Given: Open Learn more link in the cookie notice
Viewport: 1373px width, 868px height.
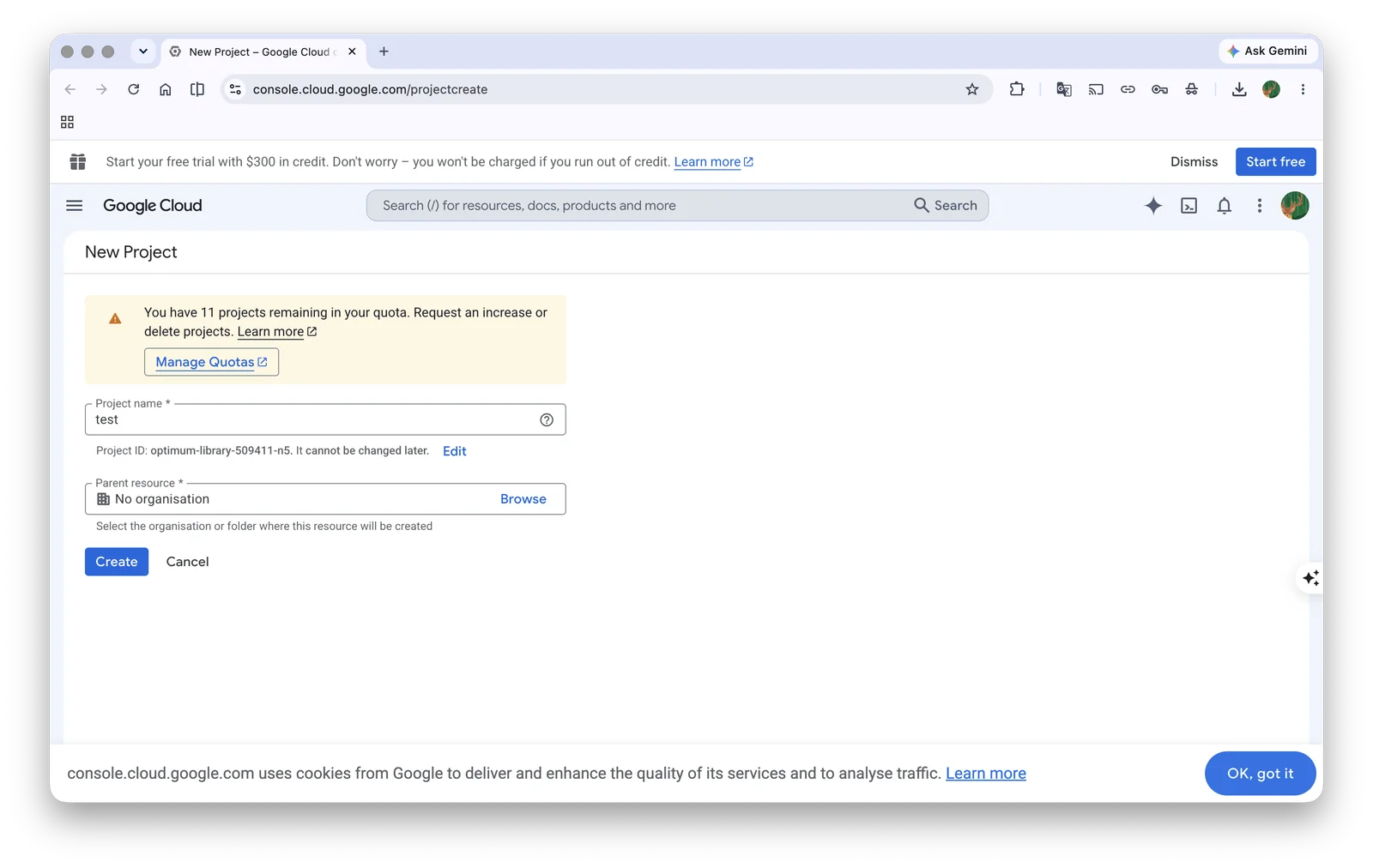Looking at the screenshot, I should 985,774.
